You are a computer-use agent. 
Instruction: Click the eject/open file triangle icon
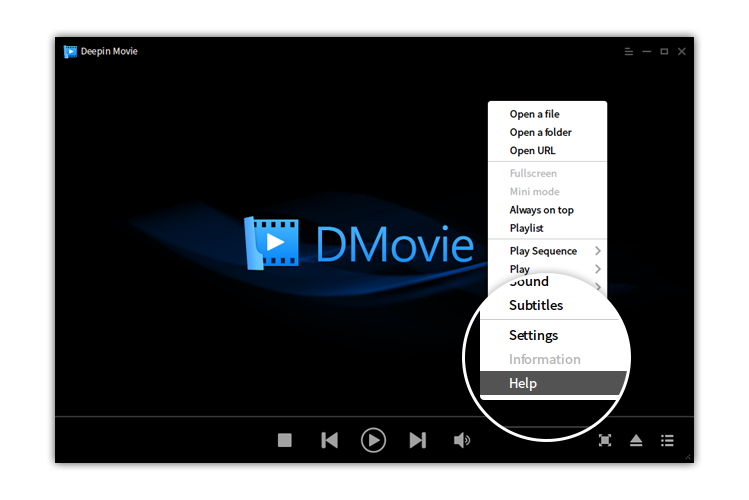click(636, 440)
